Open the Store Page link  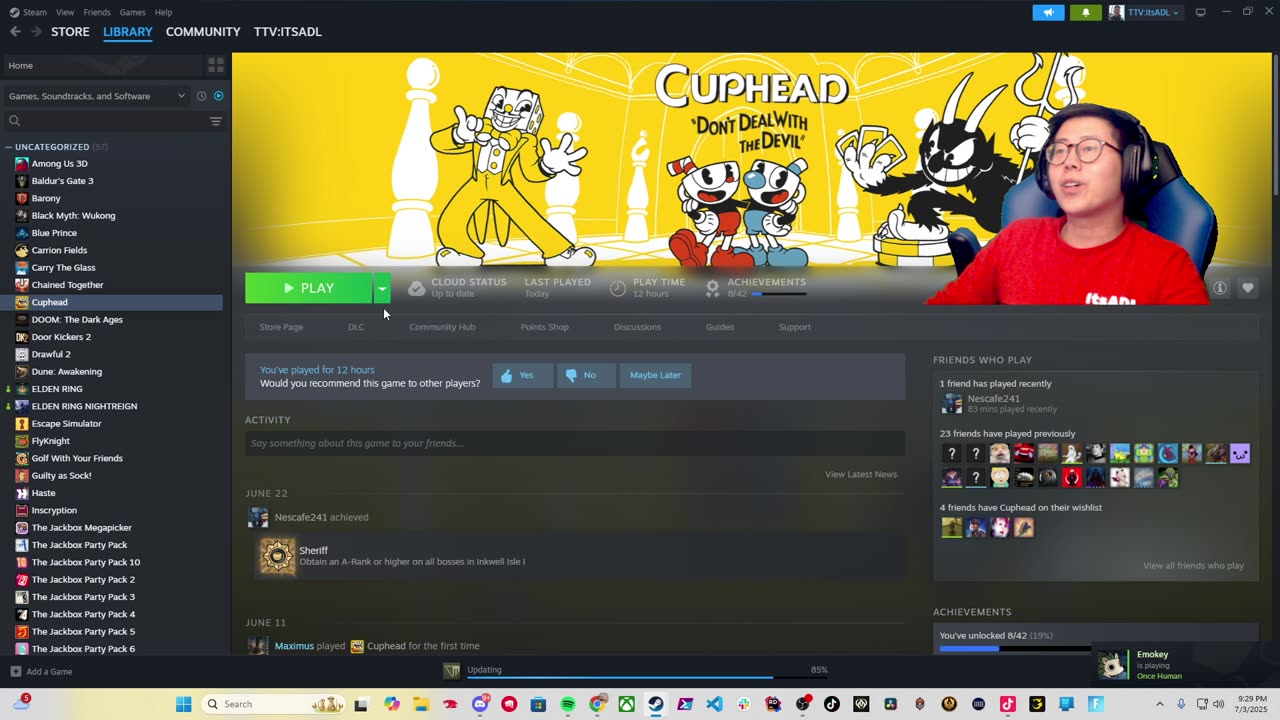[x=281, y=327]
